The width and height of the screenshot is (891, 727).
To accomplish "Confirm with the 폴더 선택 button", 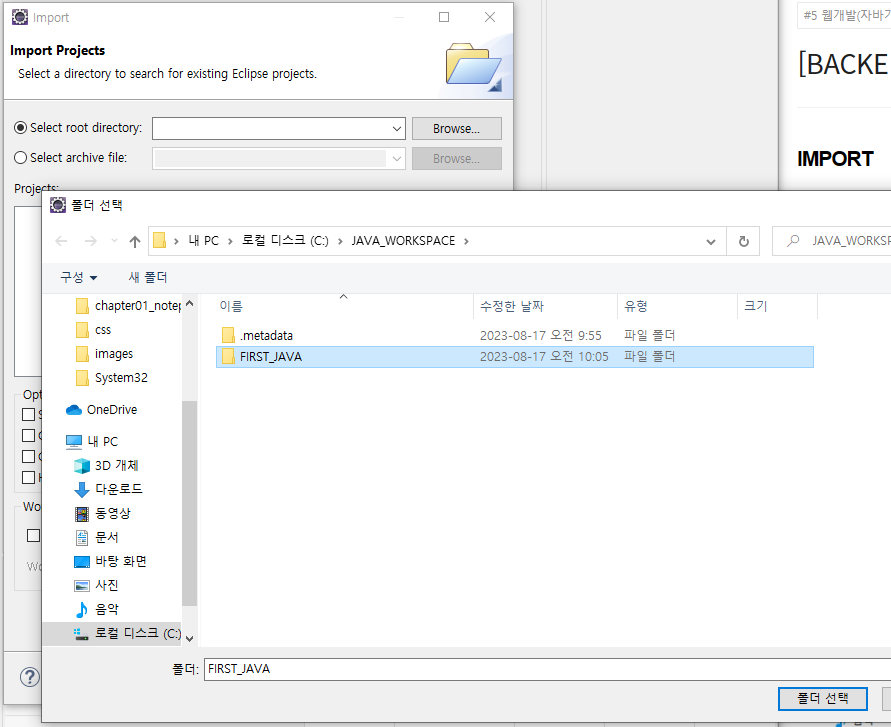I will [822, 699].
